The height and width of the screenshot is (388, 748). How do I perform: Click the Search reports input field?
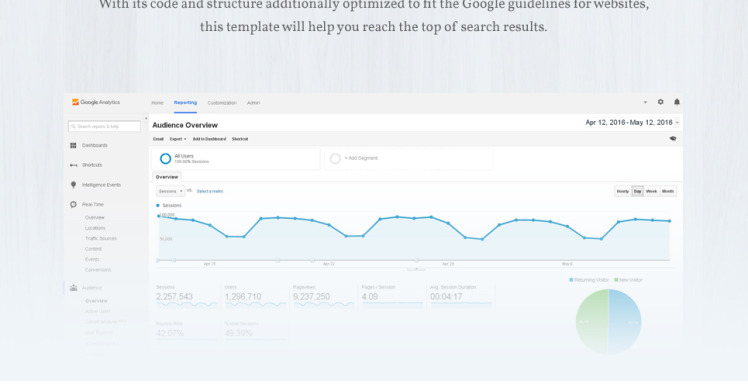[104, 126]
